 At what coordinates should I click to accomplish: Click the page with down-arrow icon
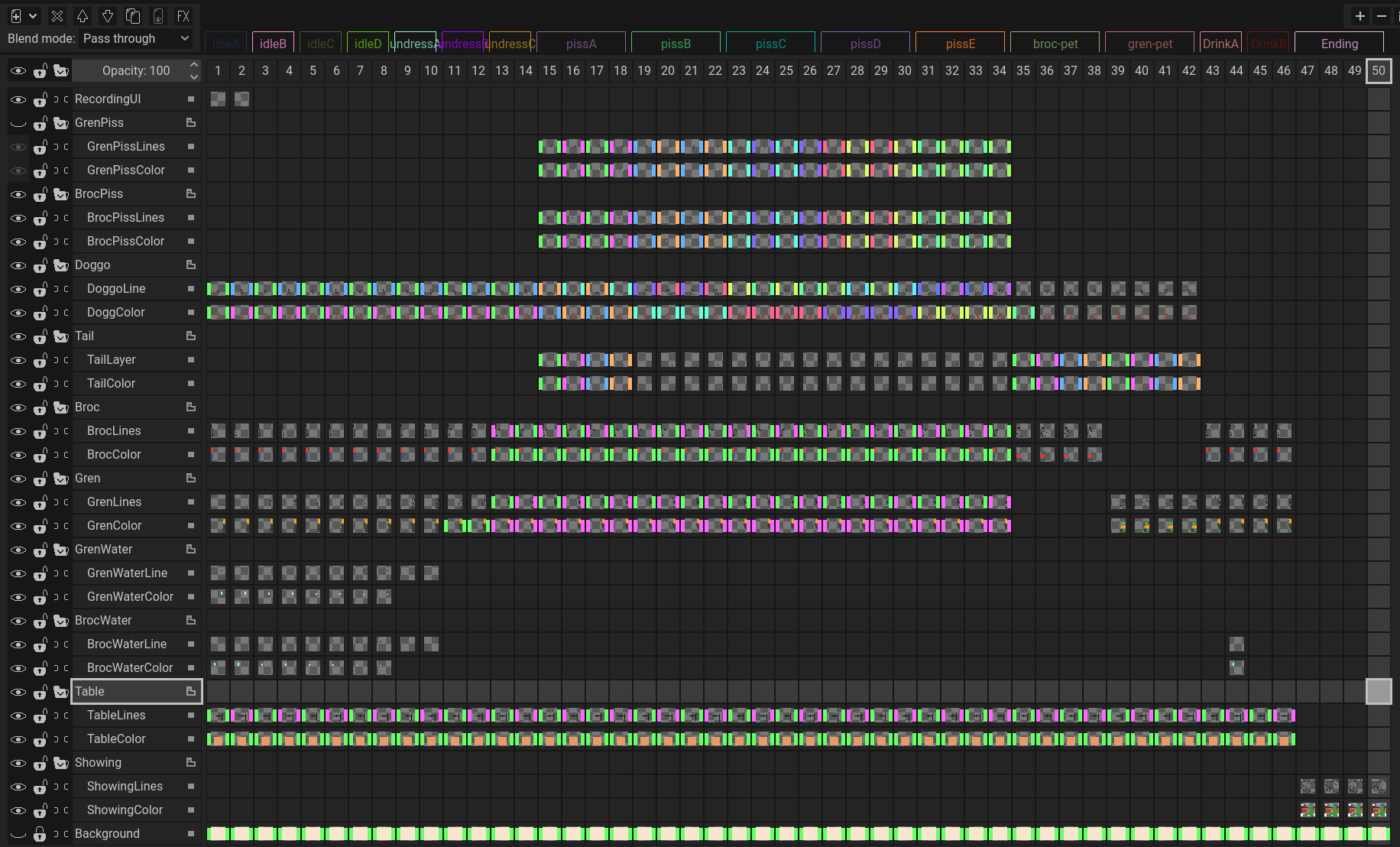pos(158,16)
